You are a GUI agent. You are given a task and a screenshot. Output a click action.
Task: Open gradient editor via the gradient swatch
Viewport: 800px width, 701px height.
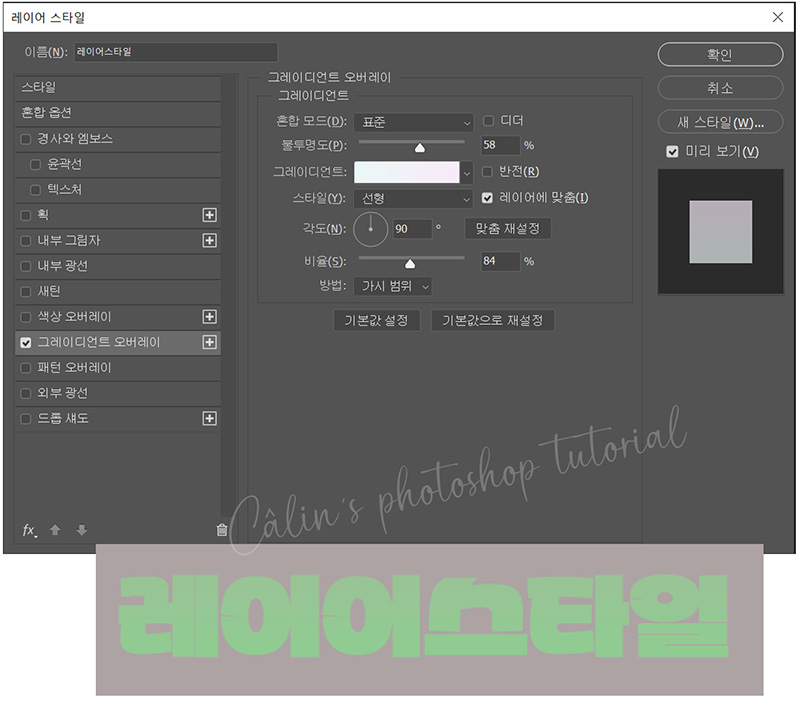coord(407,172)
